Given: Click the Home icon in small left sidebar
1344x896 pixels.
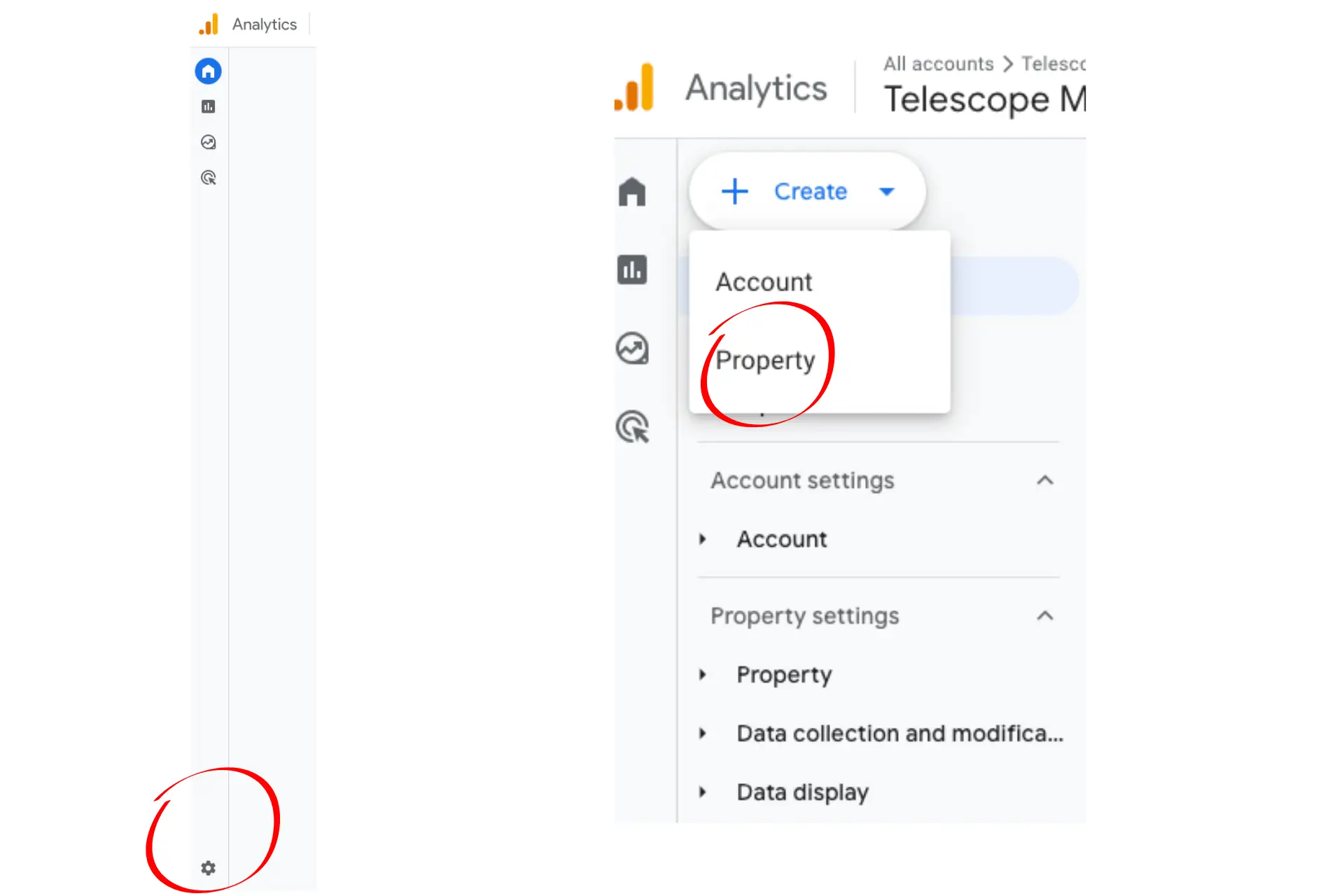Looking at the screenshot, I should click(x=208, y=71).
